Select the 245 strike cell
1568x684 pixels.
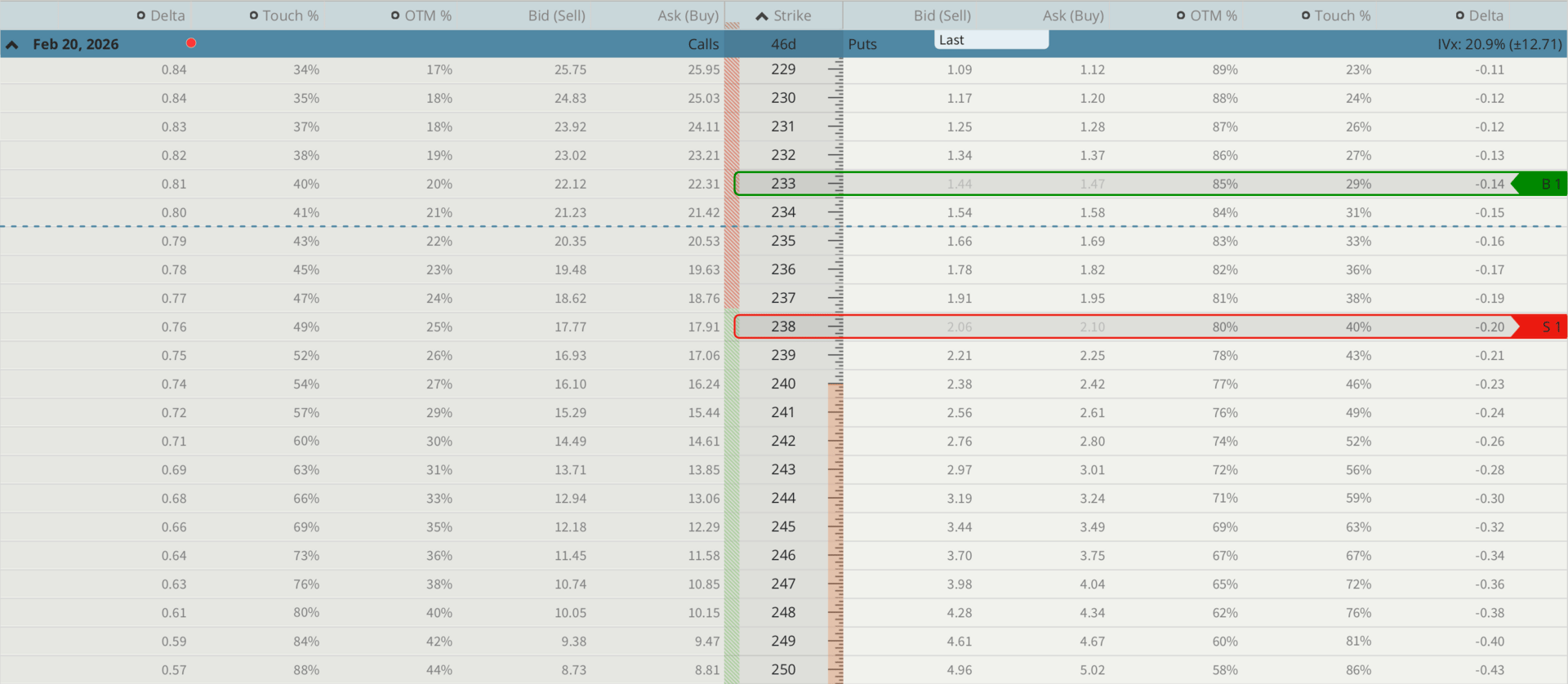click(783, 526)
